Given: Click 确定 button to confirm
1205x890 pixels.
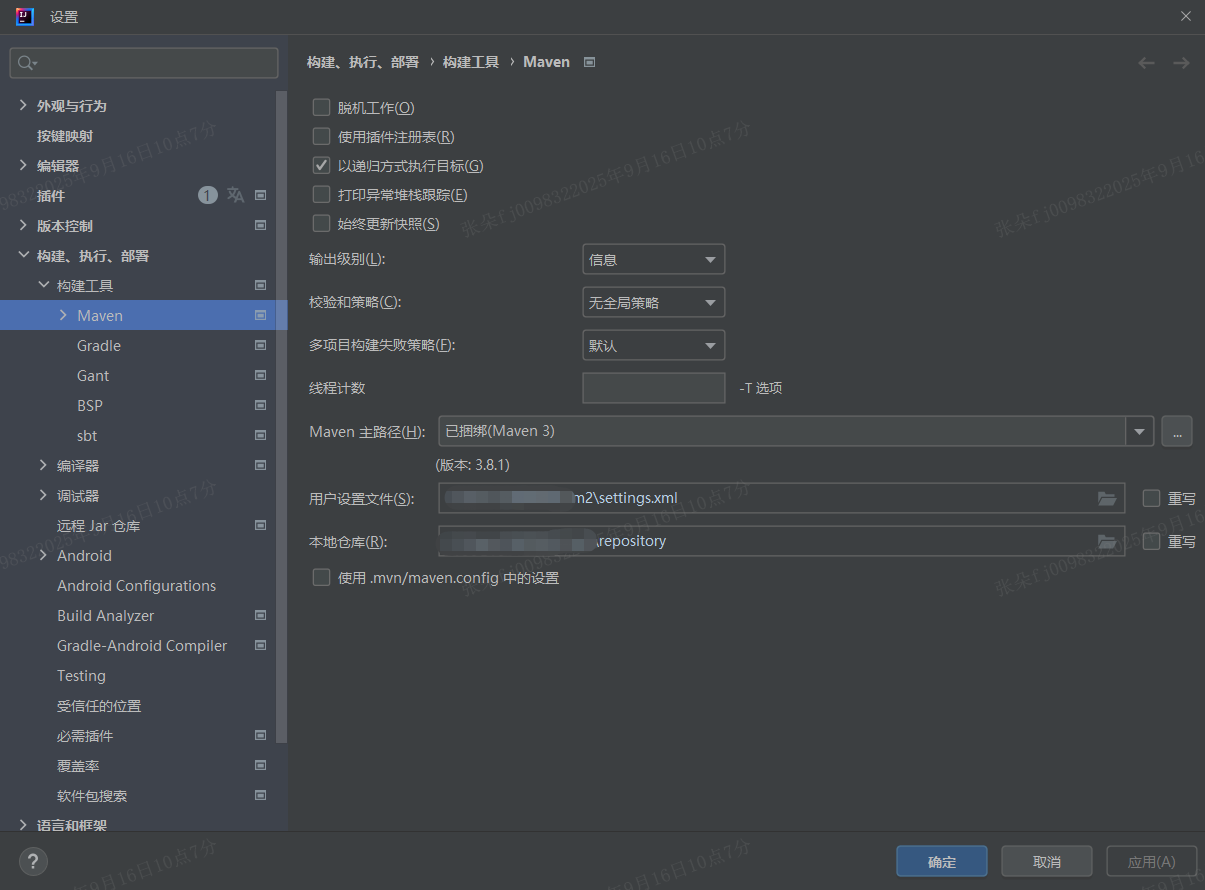Looking at the screenshot, I should (x=942, y=861).
